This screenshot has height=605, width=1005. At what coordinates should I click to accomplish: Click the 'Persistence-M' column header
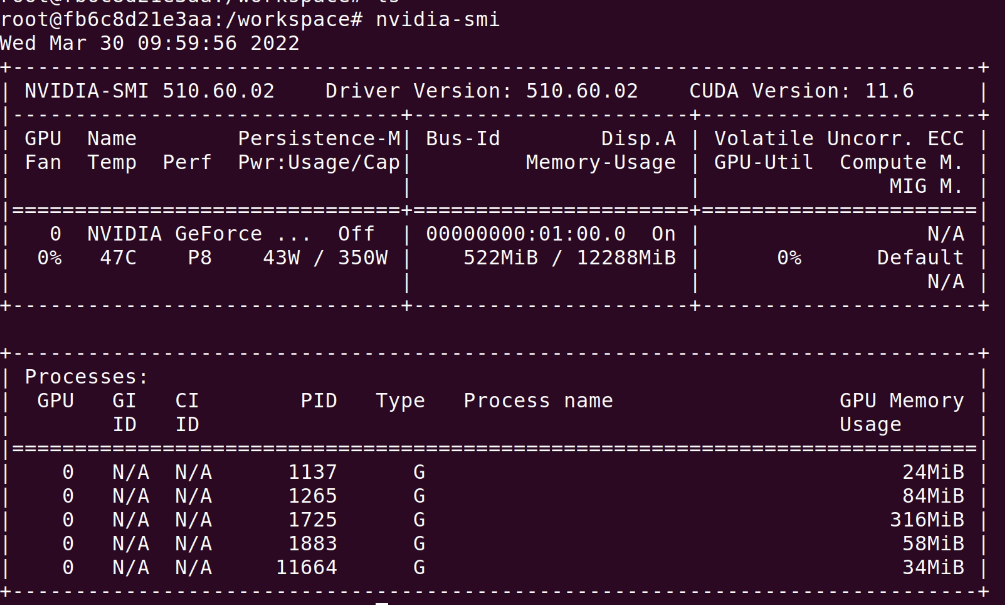[x=319, y=138]
